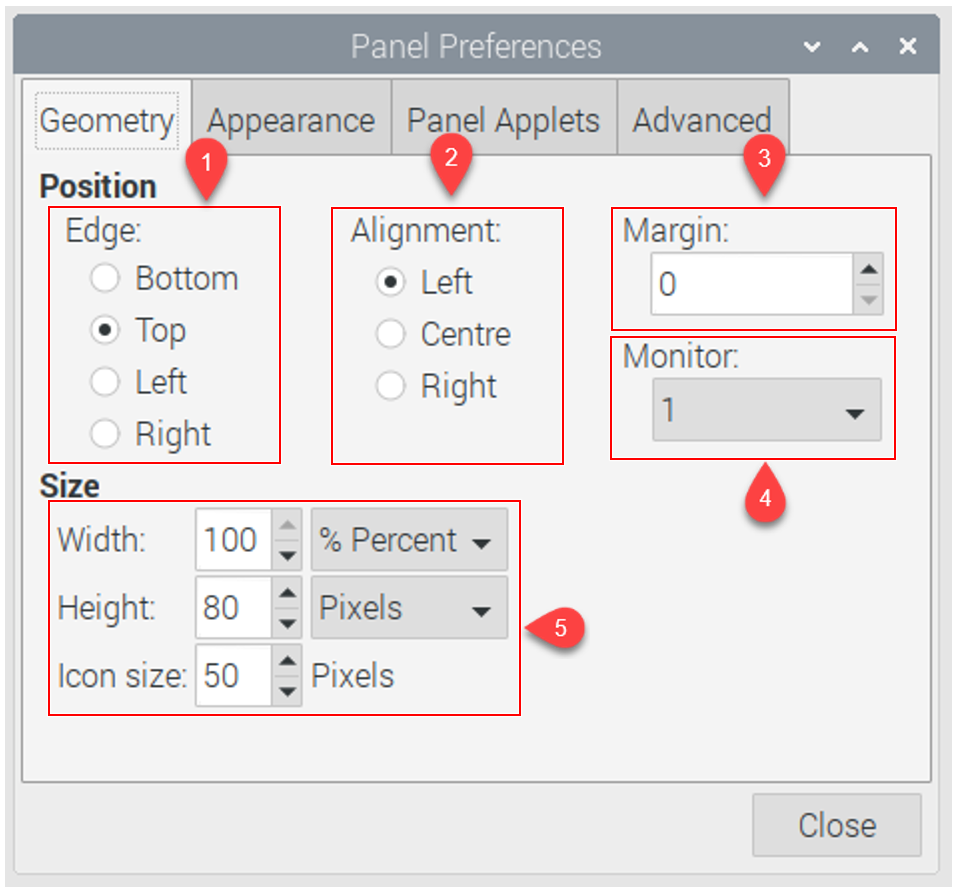Increase the Margin value with up arrow

coord(868,269)
